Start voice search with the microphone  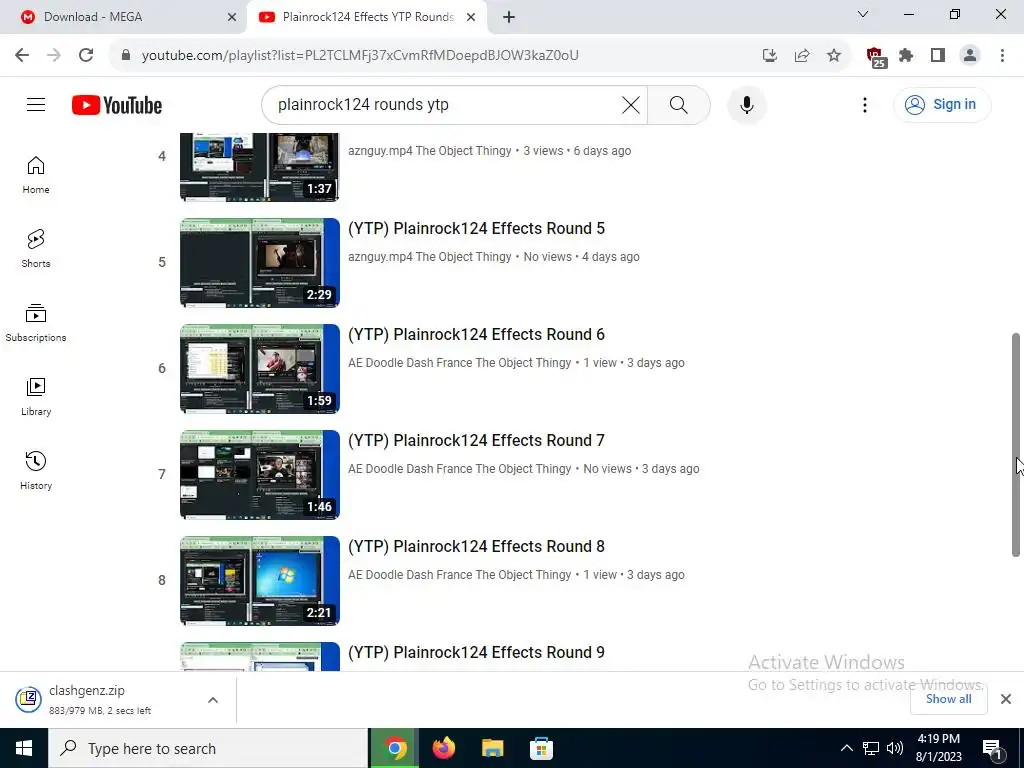pyautogui.click(x=746, y=104)
